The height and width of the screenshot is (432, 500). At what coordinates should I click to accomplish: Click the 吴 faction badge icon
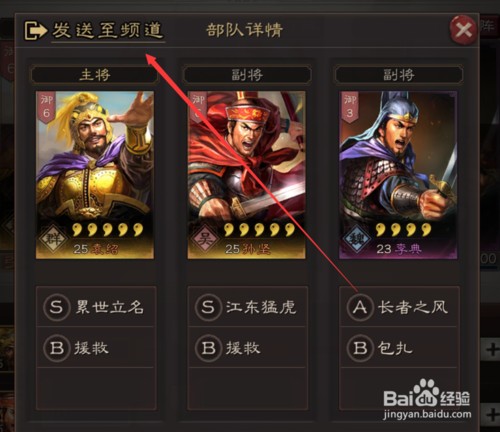pos(204,239)
